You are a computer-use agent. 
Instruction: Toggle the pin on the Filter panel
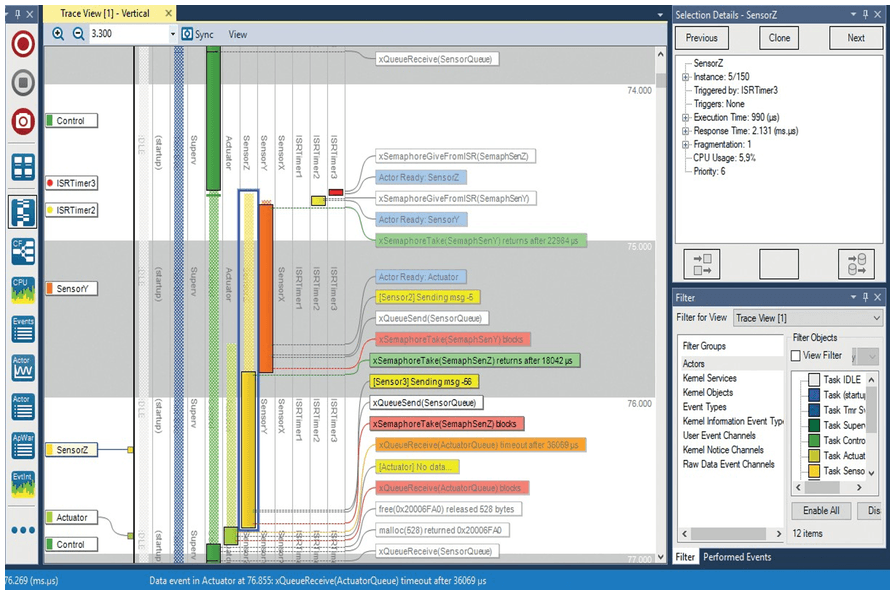point(865,297)
